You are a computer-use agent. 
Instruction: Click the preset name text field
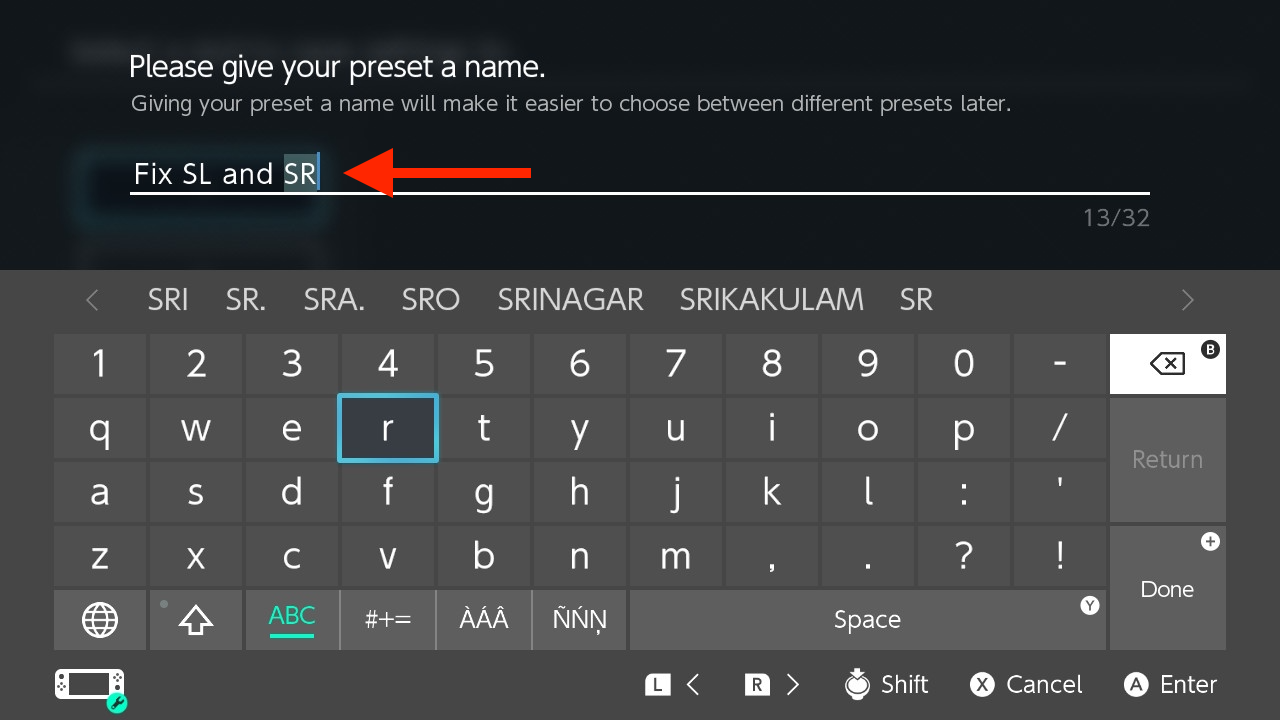[640, 174]
